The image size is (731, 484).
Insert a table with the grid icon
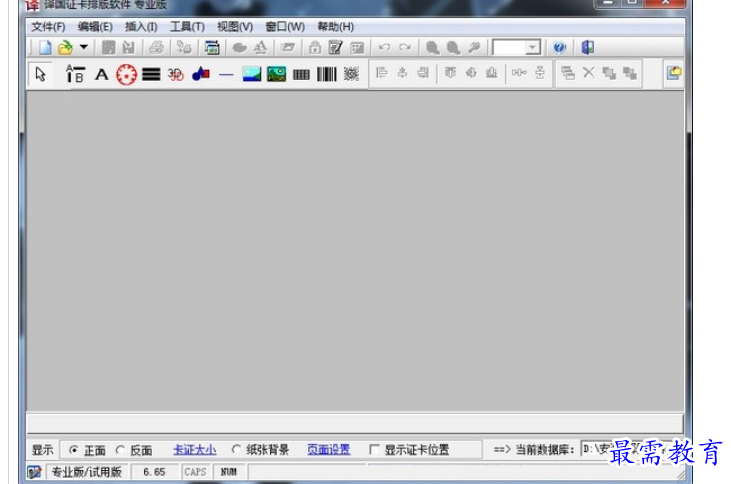pyautogui.click(x=301, y=74)
